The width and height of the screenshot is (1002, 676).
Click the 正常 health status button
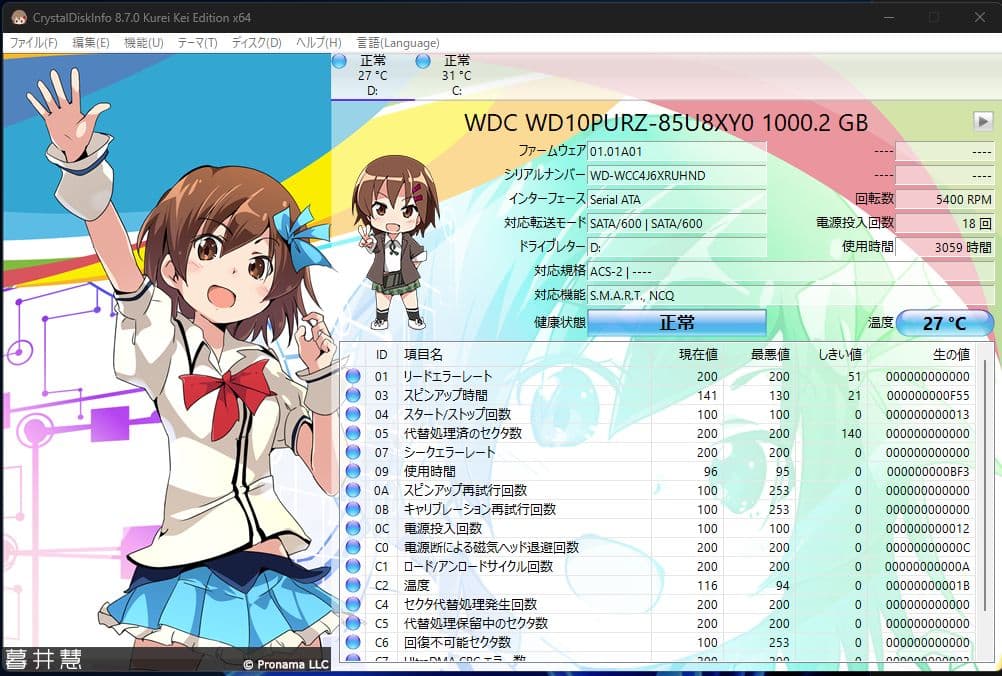[x=677, y=322]
